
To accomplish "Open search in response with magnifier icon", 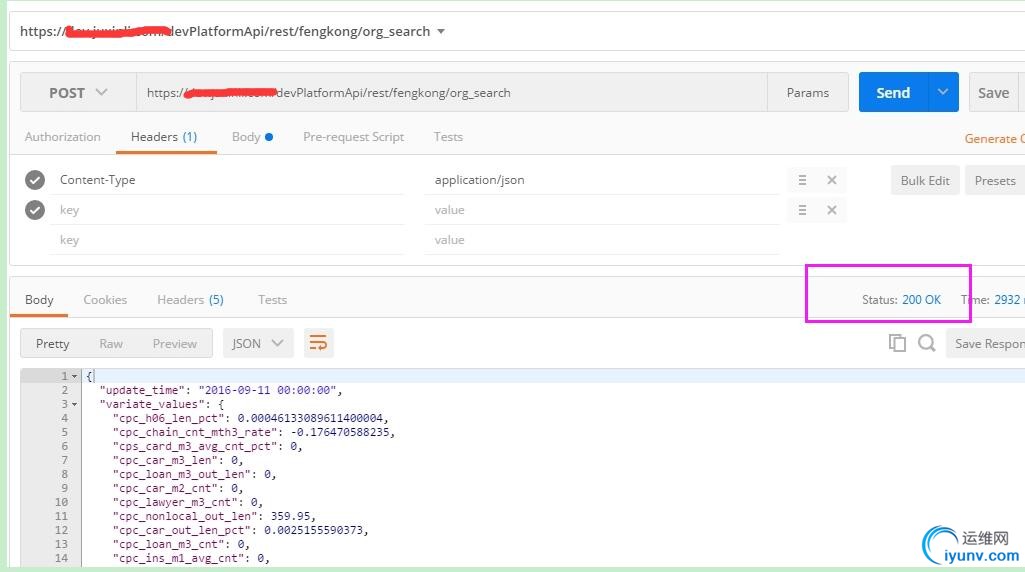I will (927, 343).
